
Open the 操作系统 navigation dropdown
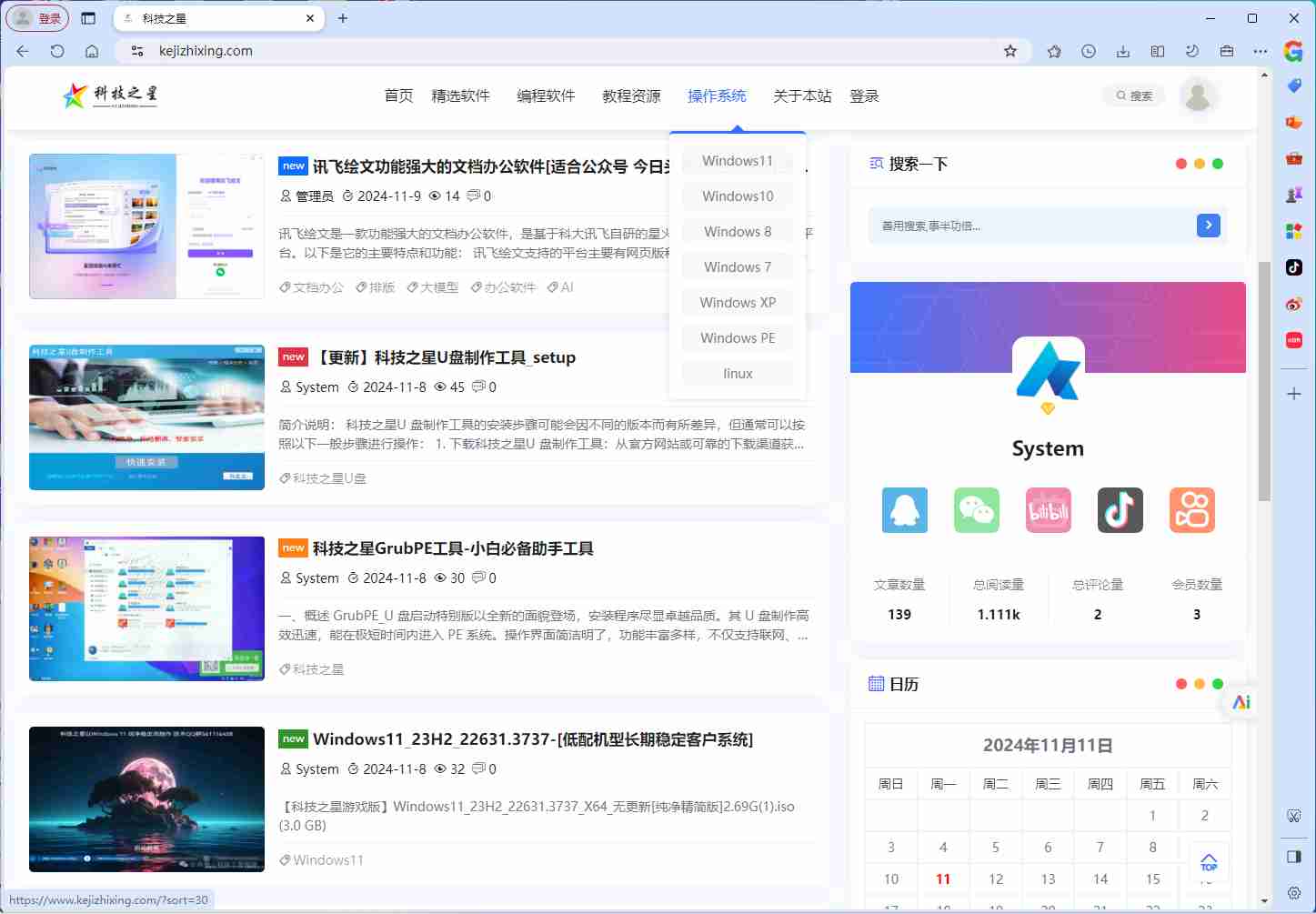click(x=717, y=95)
